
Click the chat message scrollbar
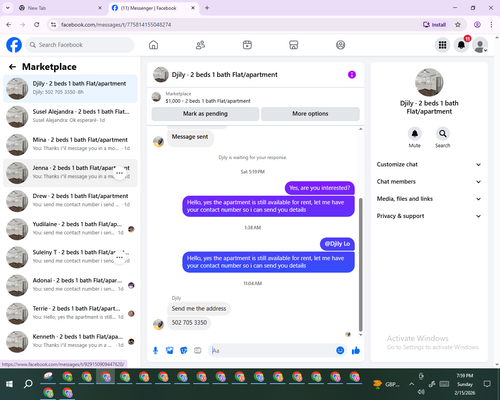tap(360, 264)
